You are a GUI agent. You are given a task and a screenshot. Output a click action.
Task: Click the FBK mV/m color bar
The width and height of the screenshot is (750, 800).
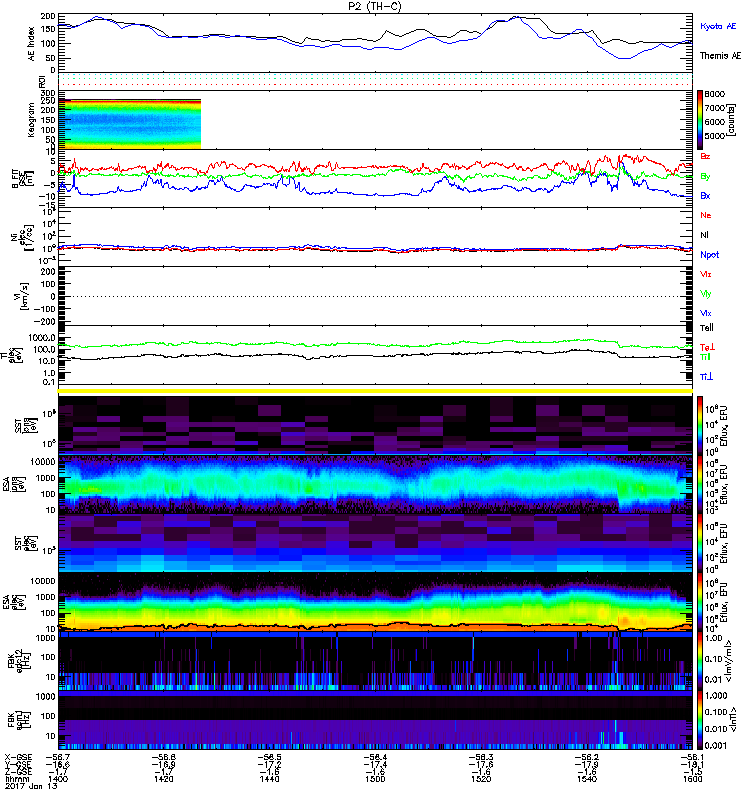[699, 661]
